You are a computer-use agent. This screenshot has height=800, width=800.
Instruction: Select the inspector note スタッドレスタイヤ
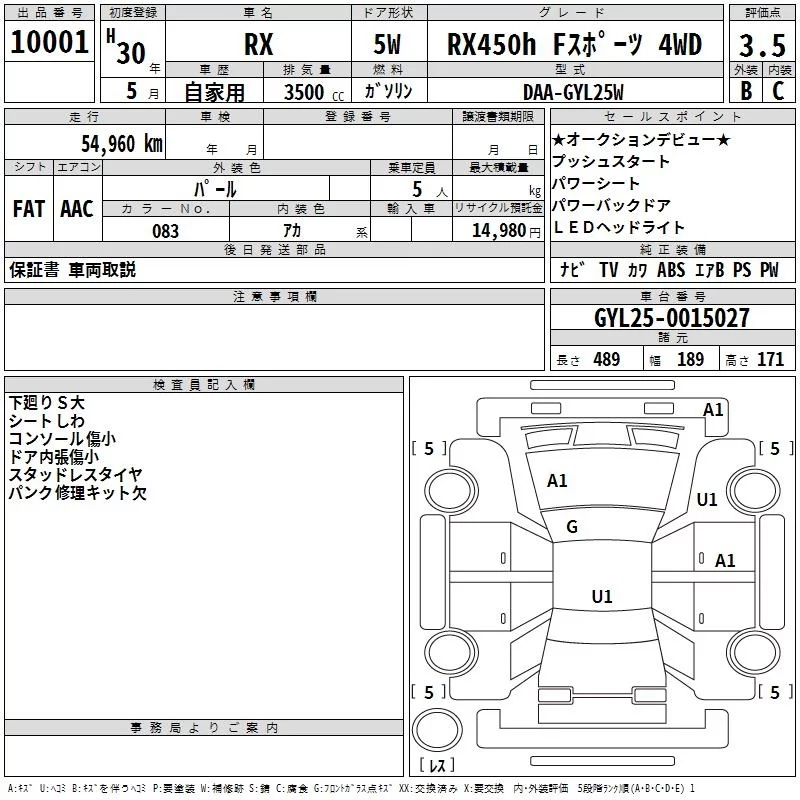pos(76,474)
